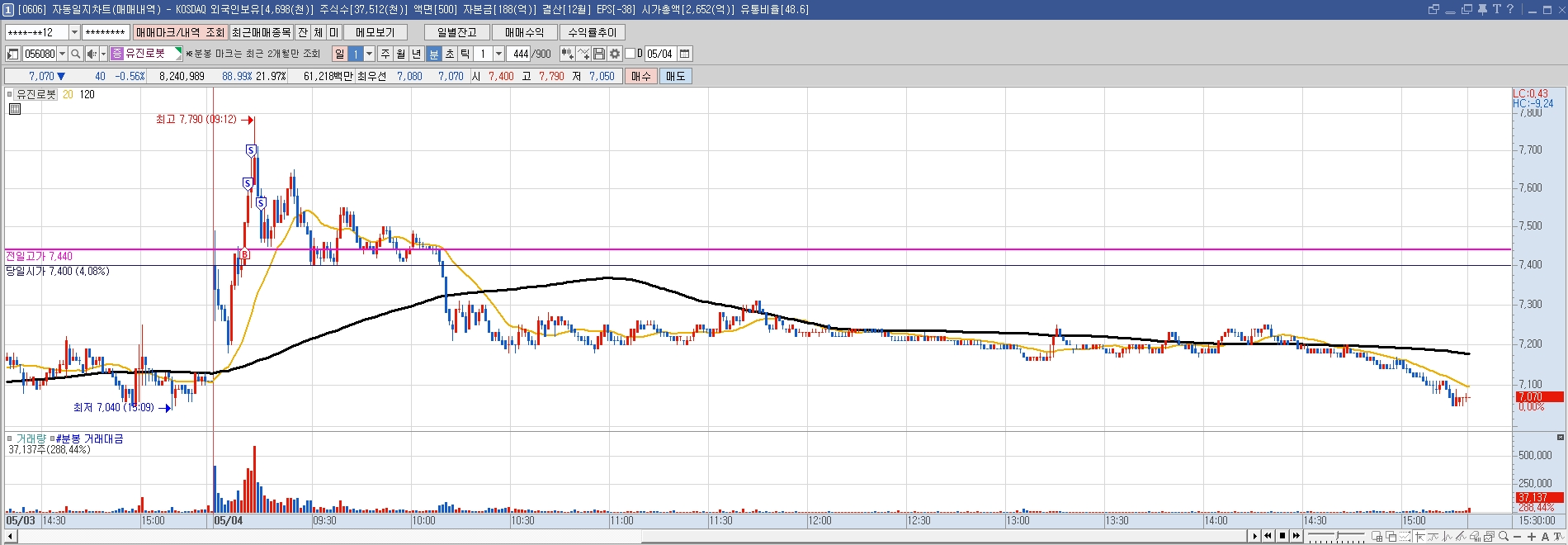Select the 틱 tick period toggle
The height and width of the screenshot is (545, 1568).
[x=465, y=54]
